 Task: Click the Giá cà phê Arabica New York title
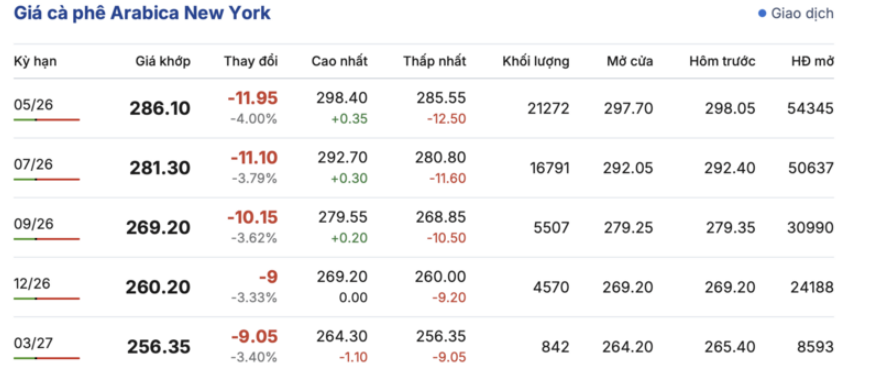pos(142,13)
